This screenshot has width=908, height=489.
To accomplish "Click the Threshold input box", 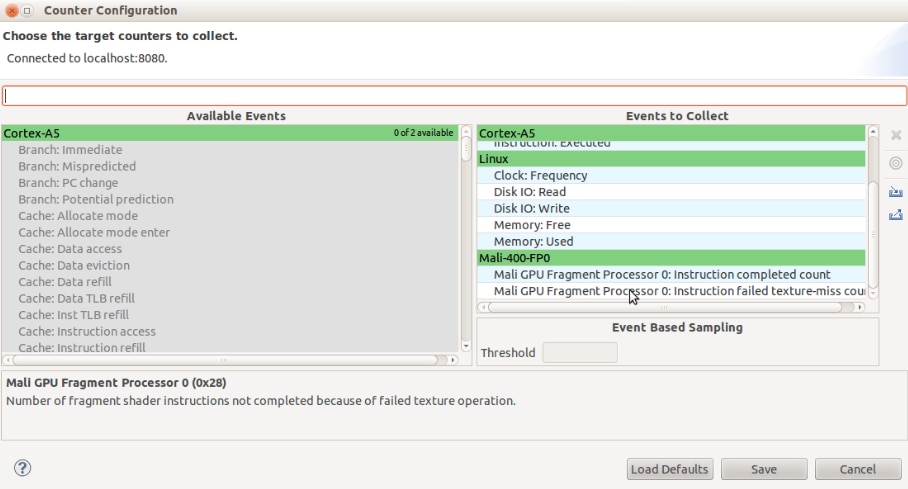I will click(x=580, y=352).
